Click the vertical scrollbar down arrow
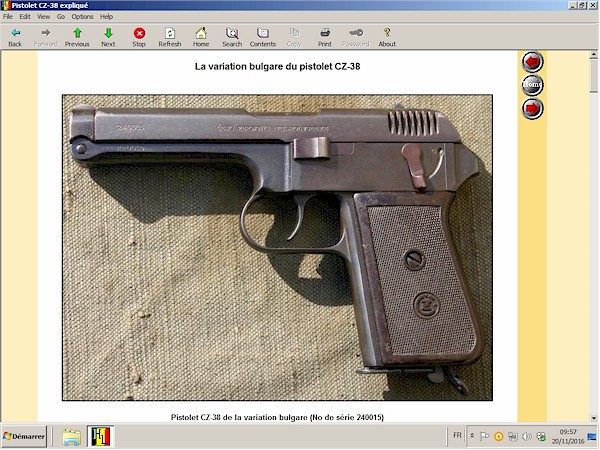The width and height of the screenshot is (600, 450). (x=593, y=418)
